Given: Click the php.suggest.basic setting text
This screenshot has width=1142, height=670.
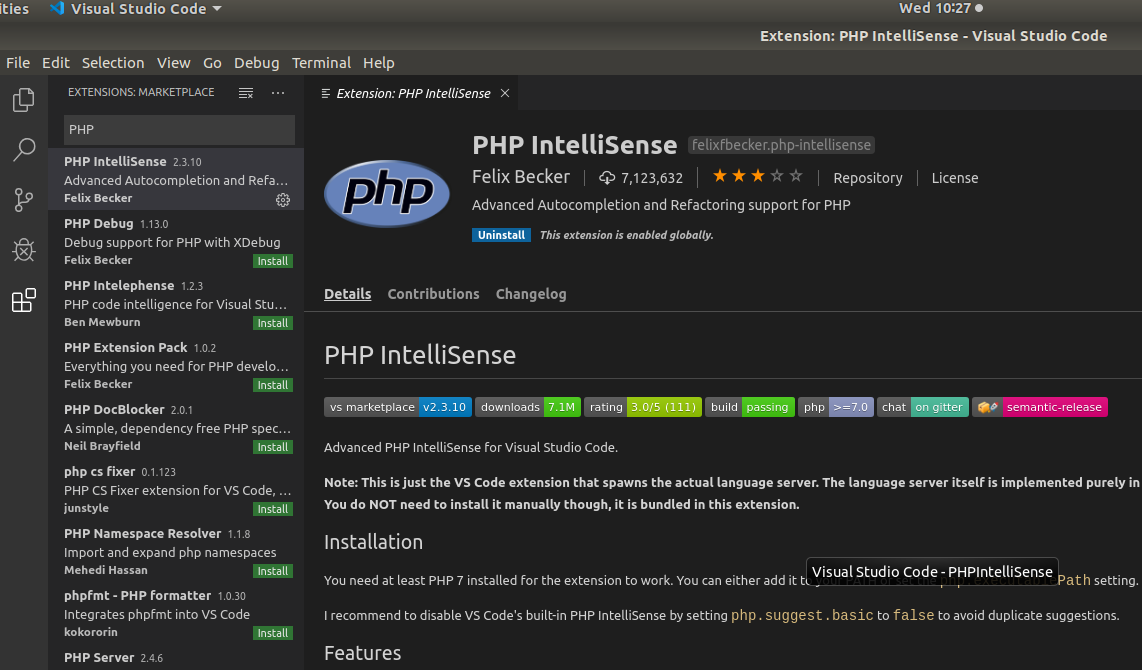Looking at the screenshot, I should tap(802, 615).
